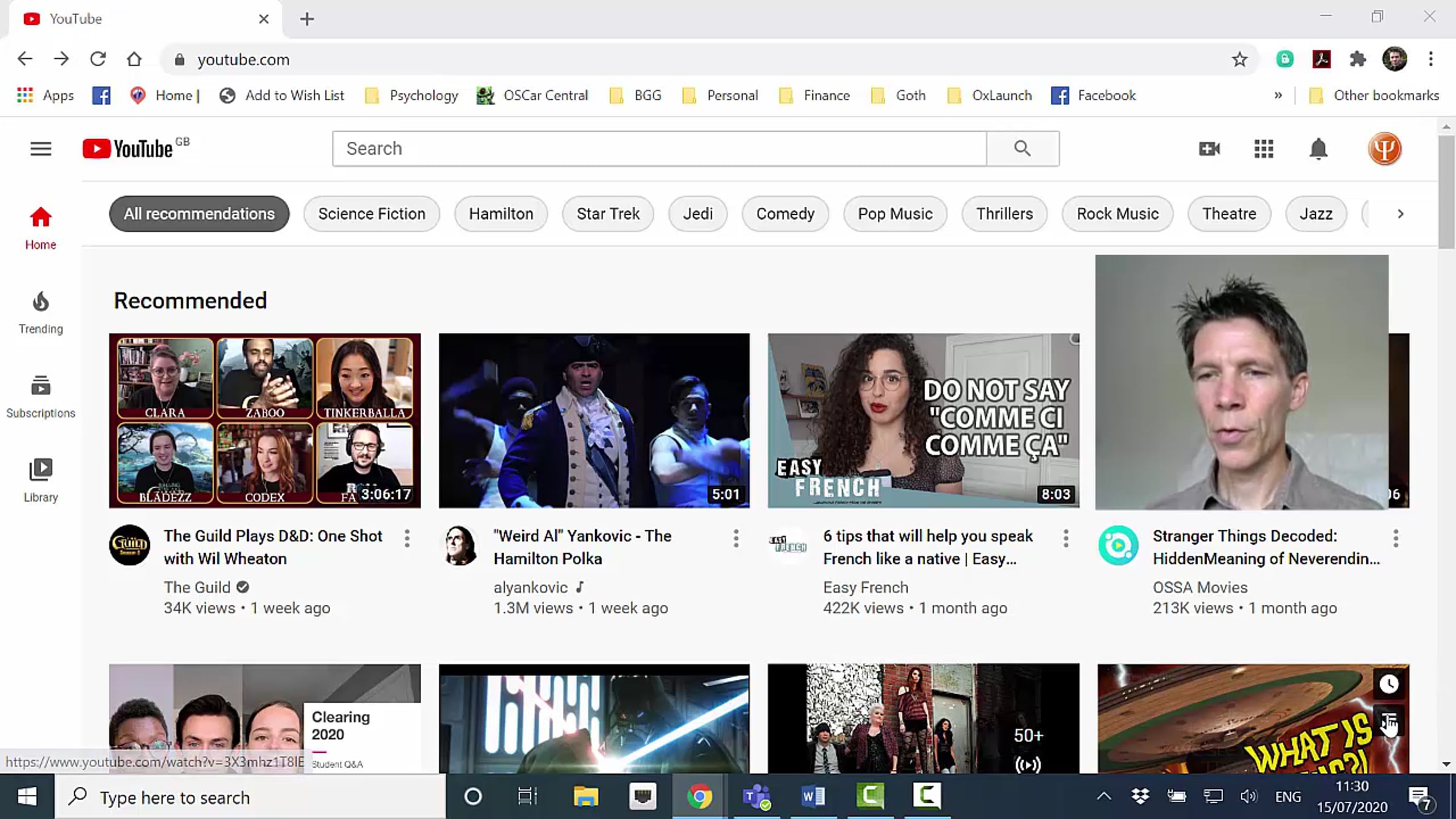This screenshot has height=819, width=1456.
Task: Open The Guild channel avatar
Action: [129, 545]
